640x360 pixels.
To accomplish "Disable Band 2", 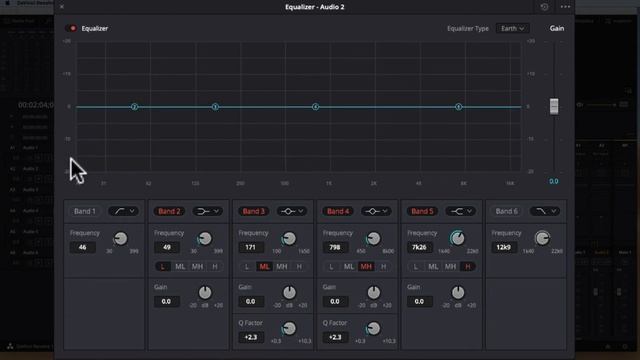I will pos(169,211).
